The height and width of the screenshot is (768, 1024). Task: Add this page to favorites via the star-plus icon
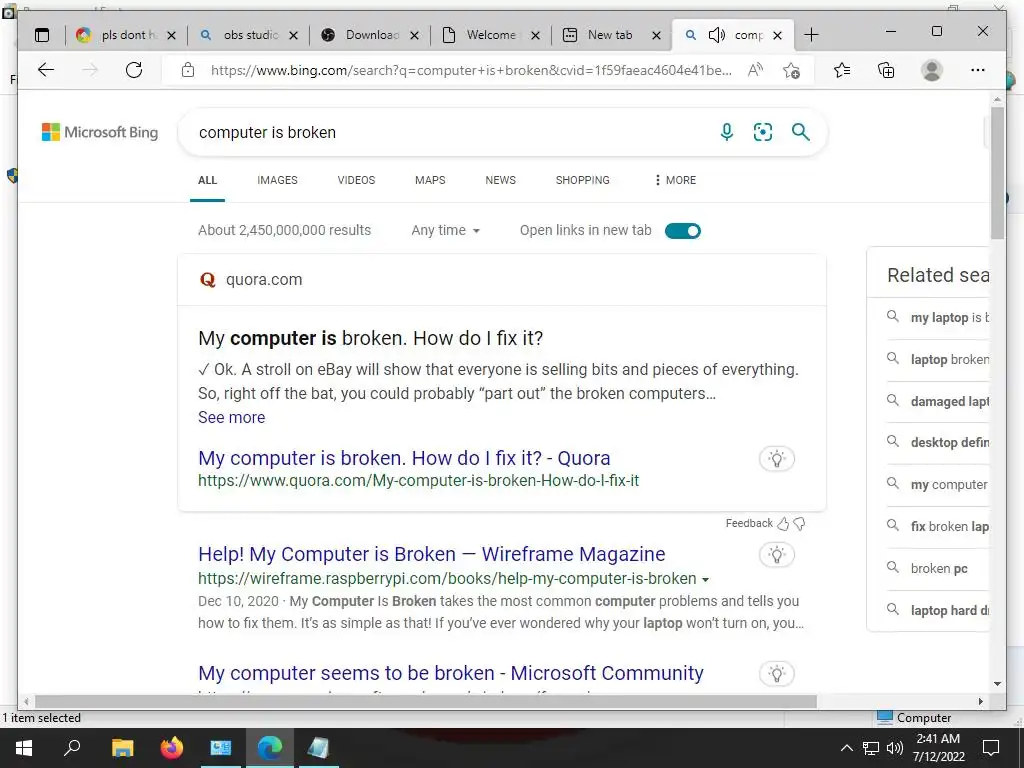point(792,70)
